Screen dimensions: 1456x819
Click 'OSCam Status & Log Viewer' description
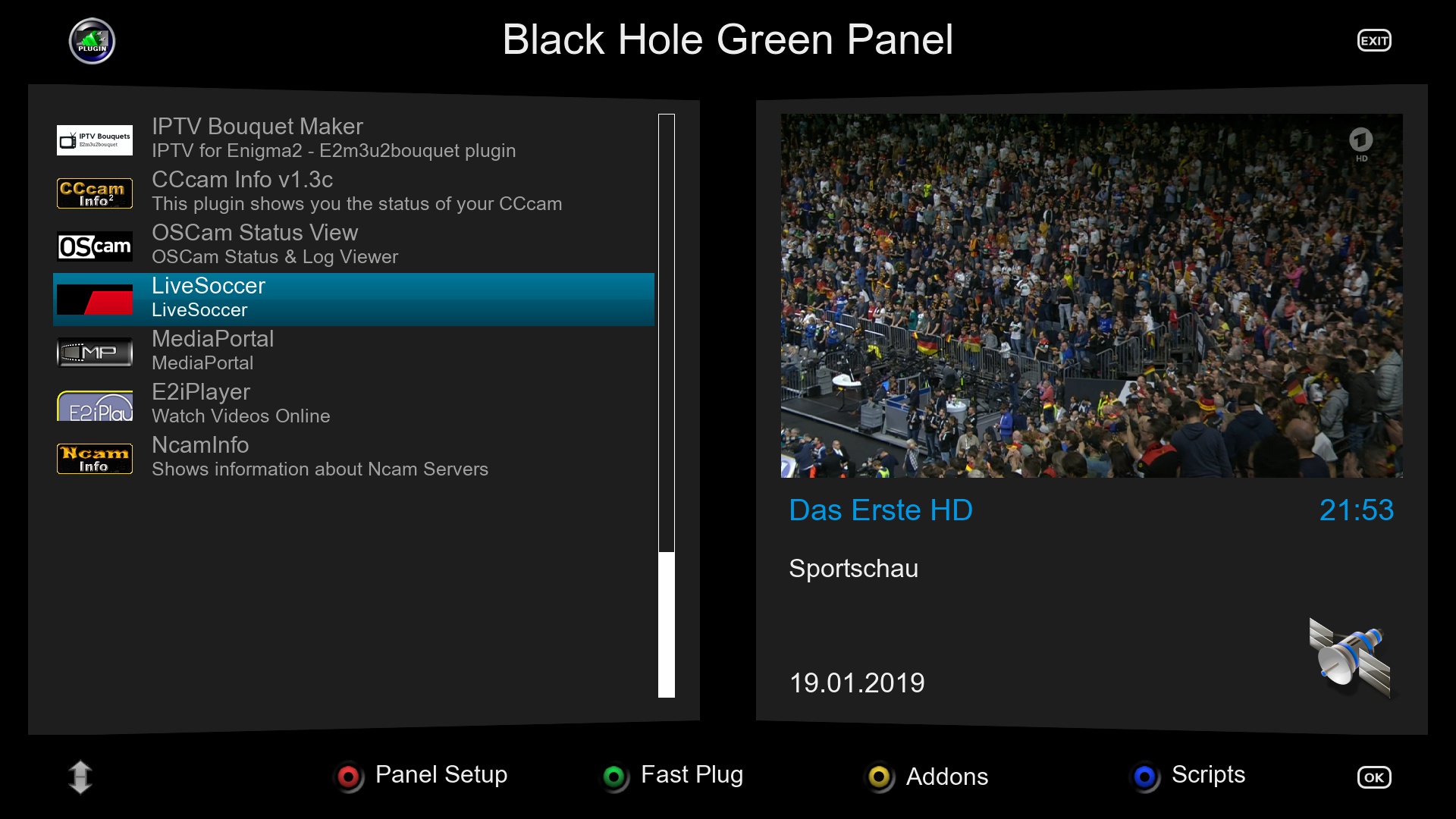pos(275,257)
